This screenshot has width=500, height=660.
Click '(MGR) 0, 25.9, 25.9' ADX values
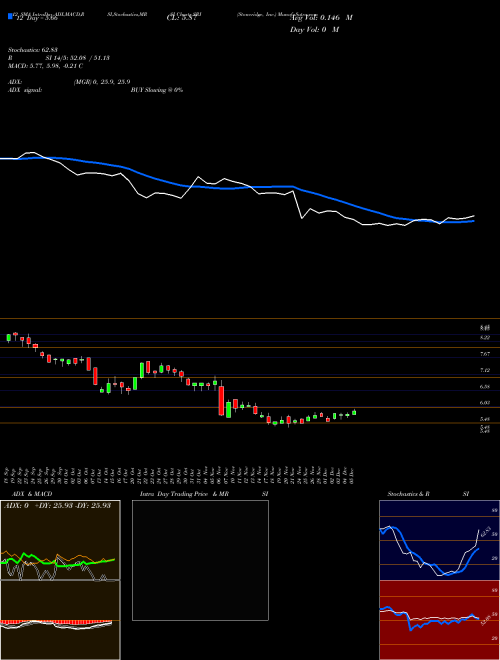click(102, 82)
